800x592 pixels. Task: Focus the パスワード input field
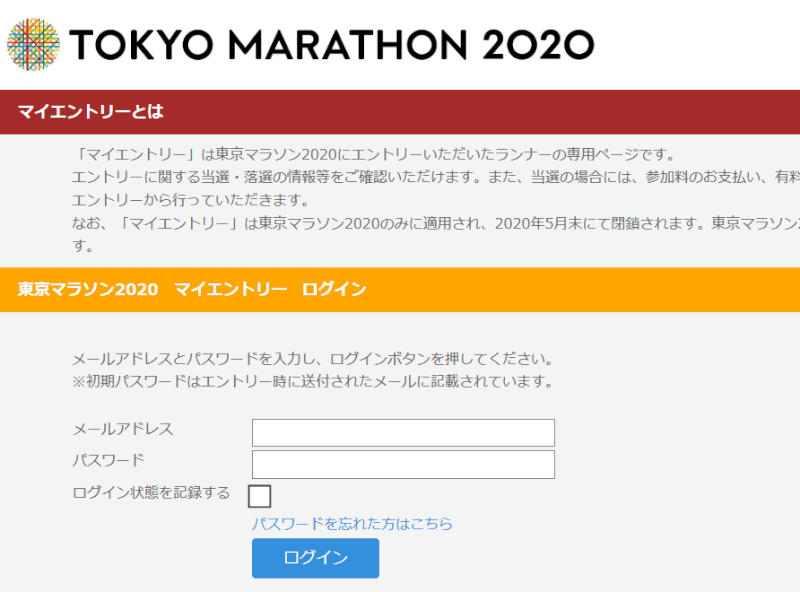coord(403,464)
